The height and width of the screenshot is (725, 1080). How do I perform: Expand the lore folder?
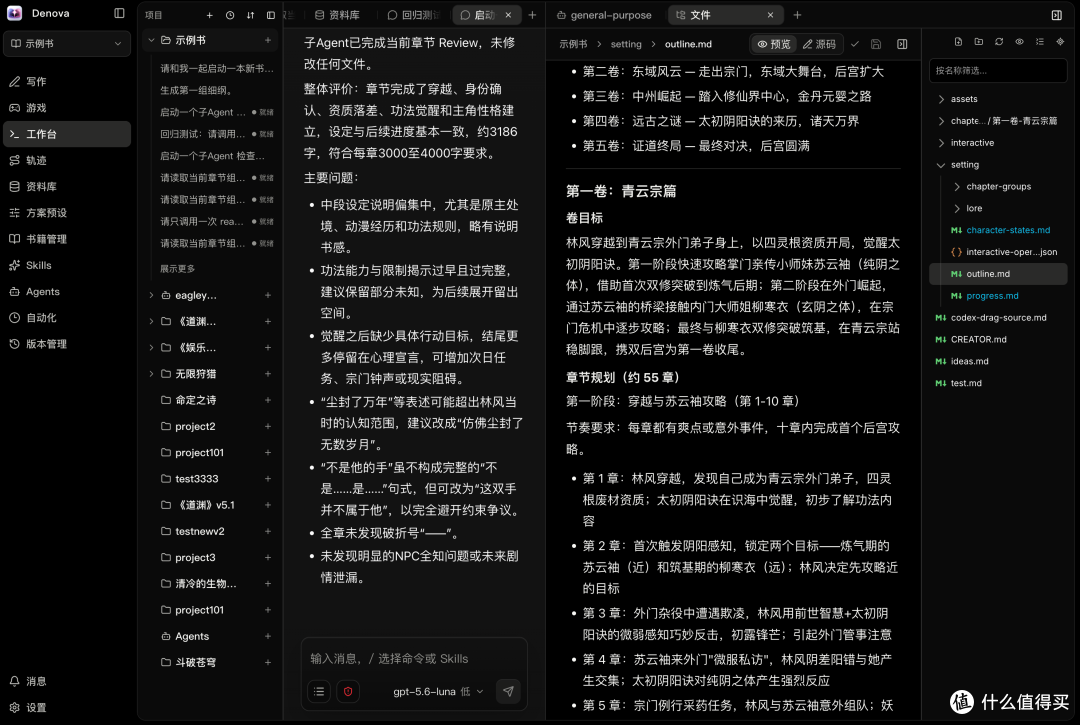(957, 209)
